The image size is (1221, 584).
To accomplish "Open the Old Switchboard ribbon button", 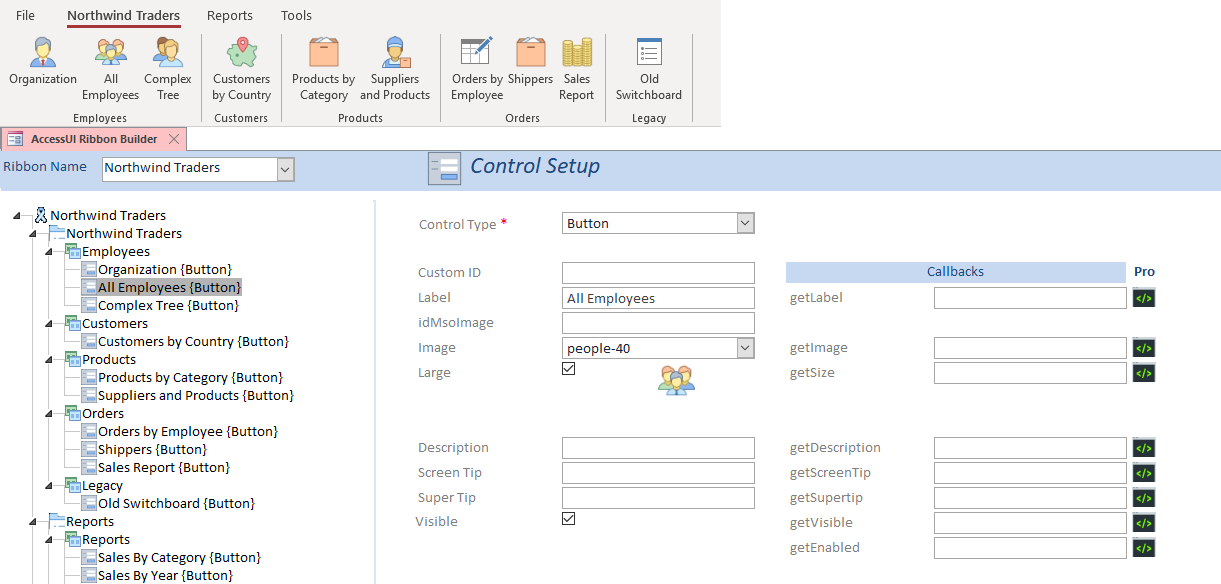I will [x=649, y=69].
